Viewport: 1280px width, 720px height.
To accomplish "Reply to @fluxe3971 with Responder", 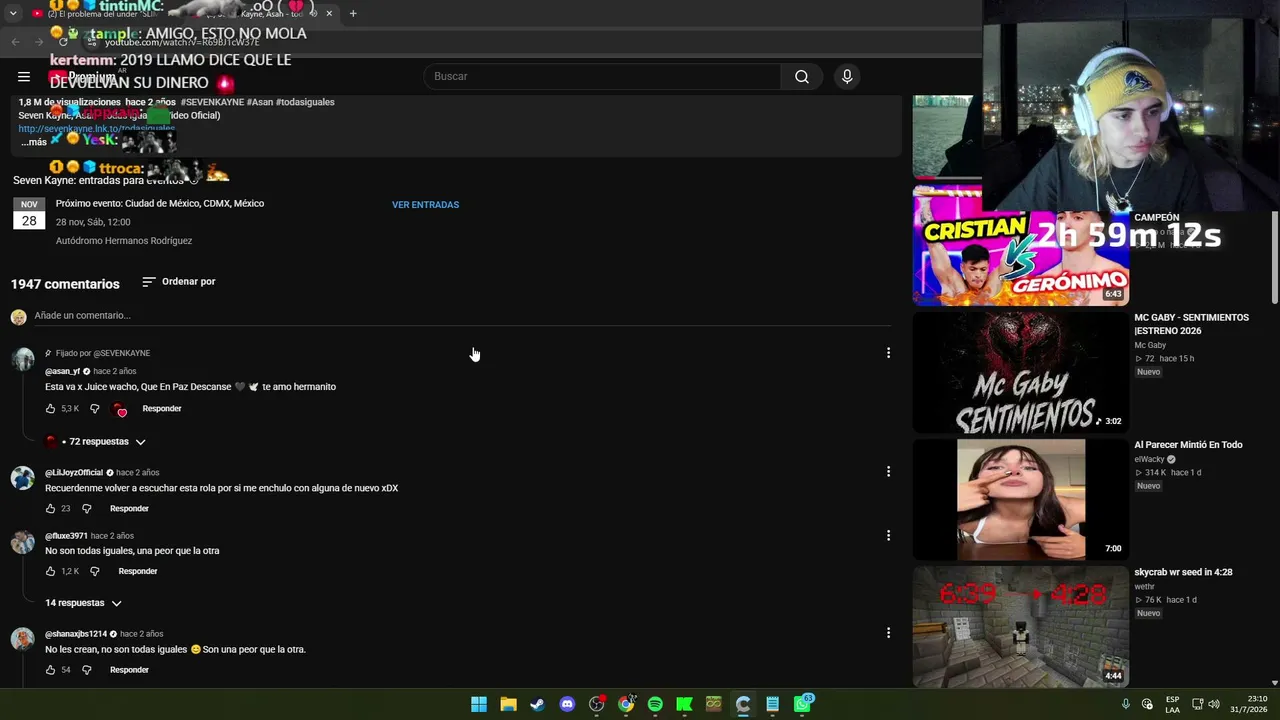I will [138, 572].
